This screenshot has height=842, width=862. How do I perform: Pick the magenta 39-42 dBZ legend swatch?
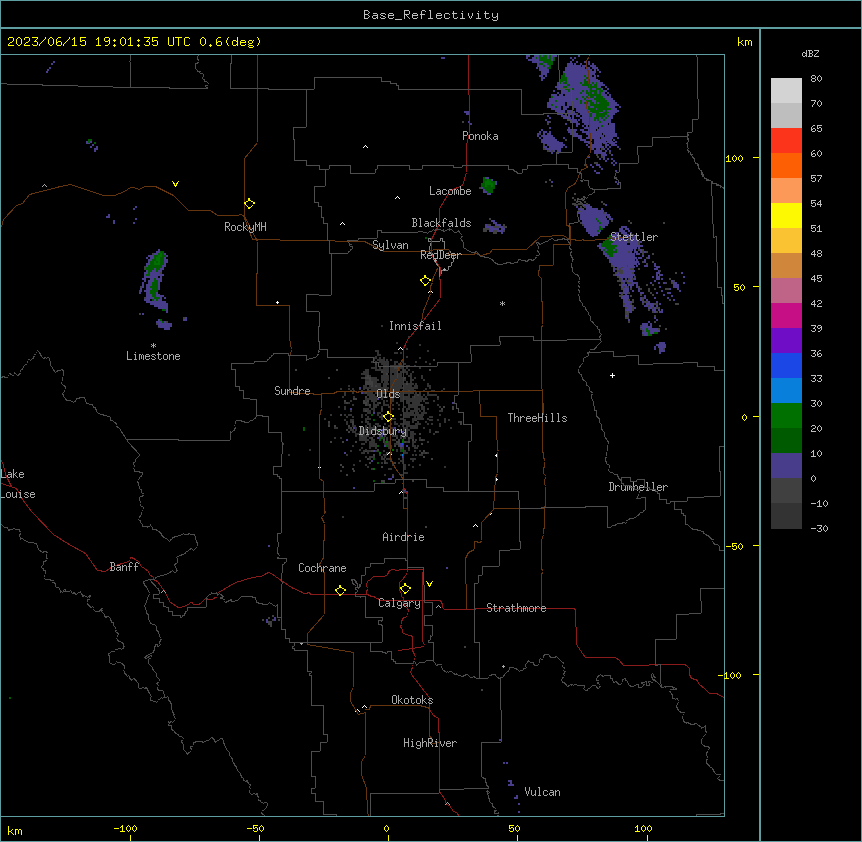[x=786, y=315]
